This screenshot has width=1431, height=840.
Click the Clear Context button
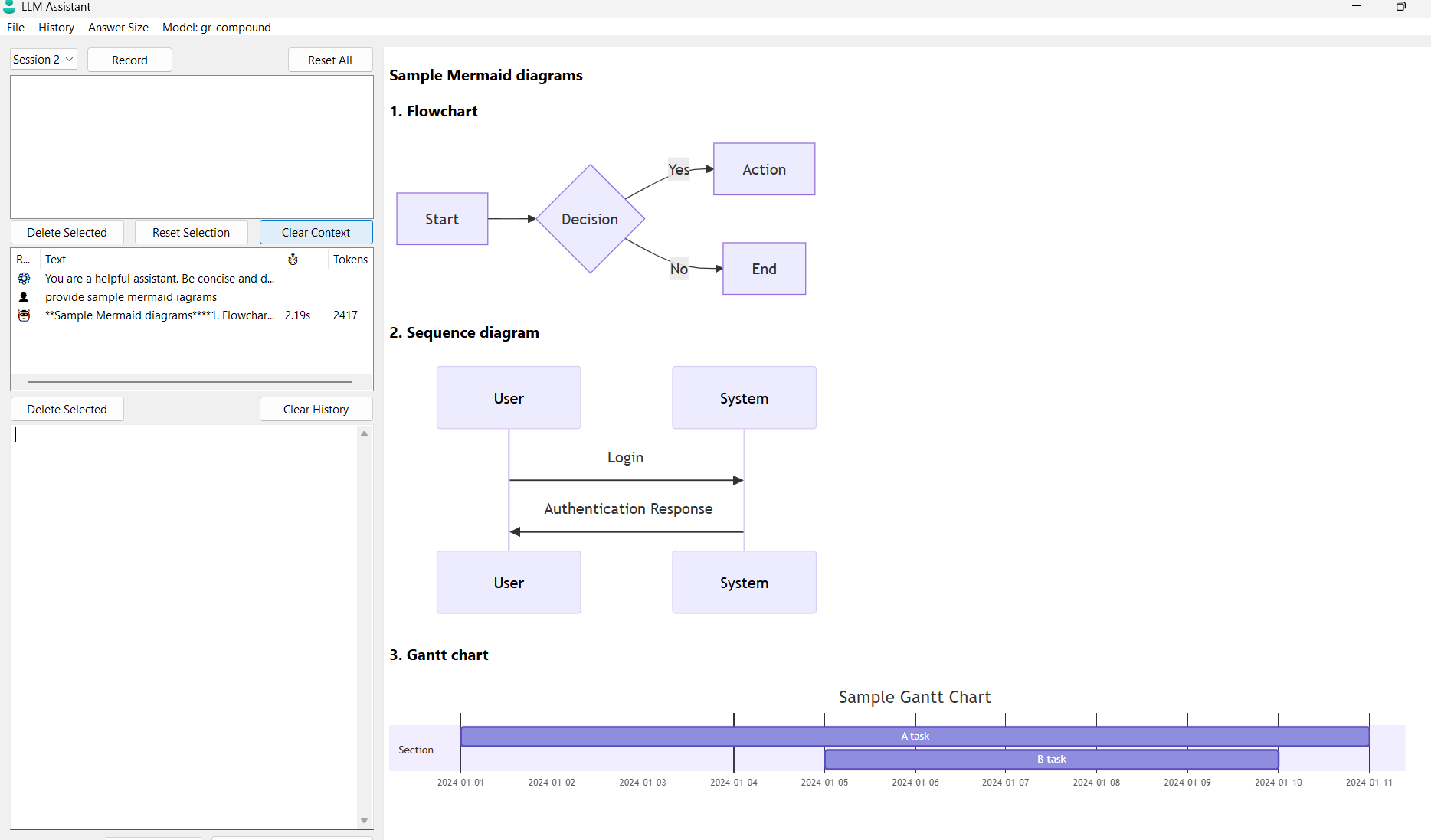316,233
